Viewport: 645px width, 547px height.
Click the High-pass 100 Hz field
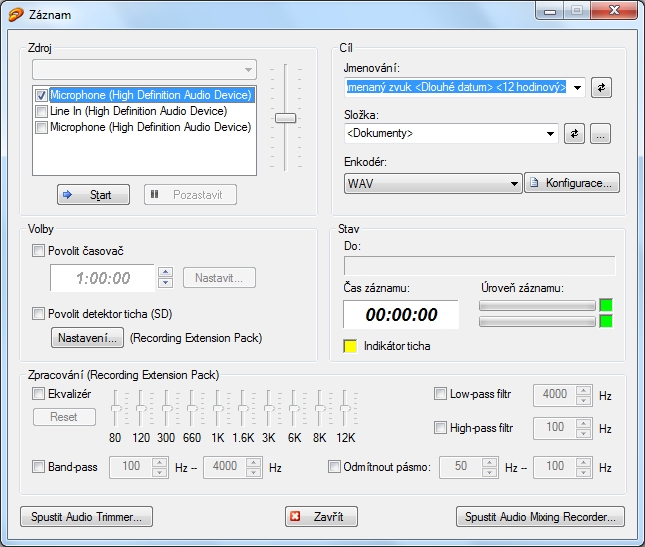point(555,429)
